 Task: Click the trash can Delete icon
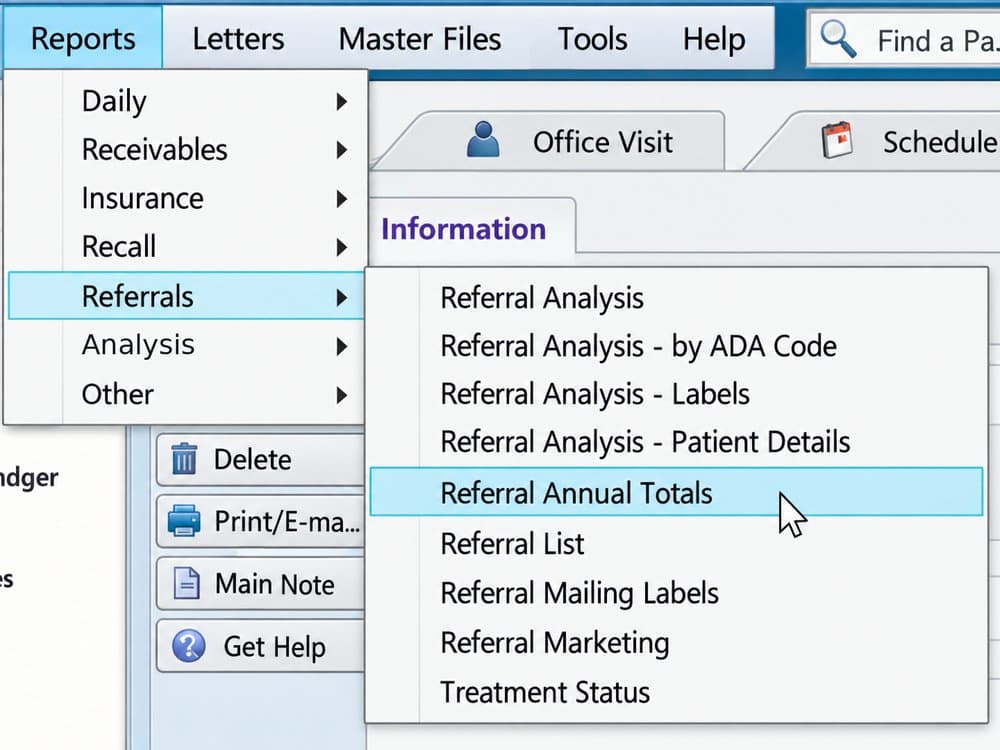click(184, 459)
